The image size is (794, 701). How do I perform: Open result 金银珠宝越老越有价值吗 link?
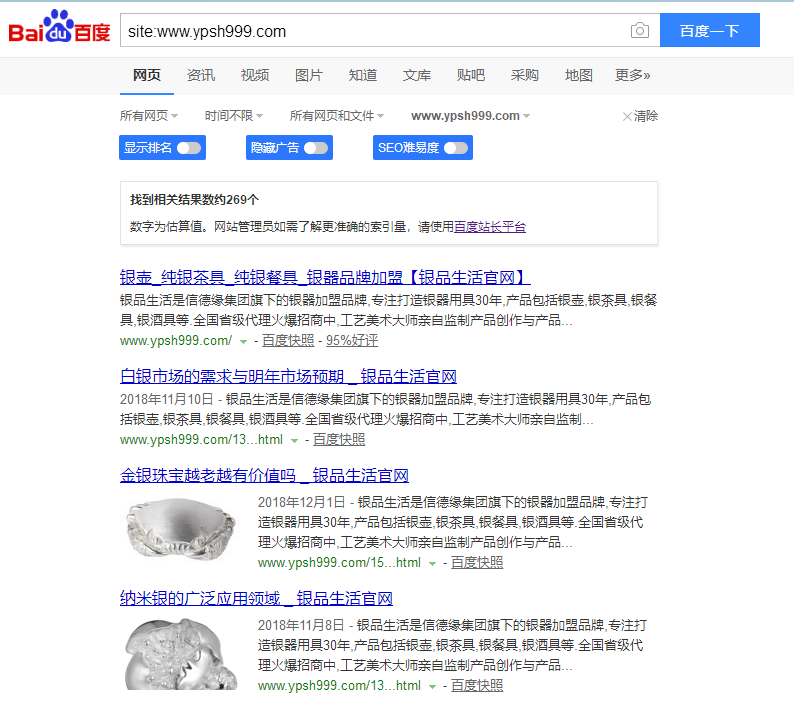(264, 475)
